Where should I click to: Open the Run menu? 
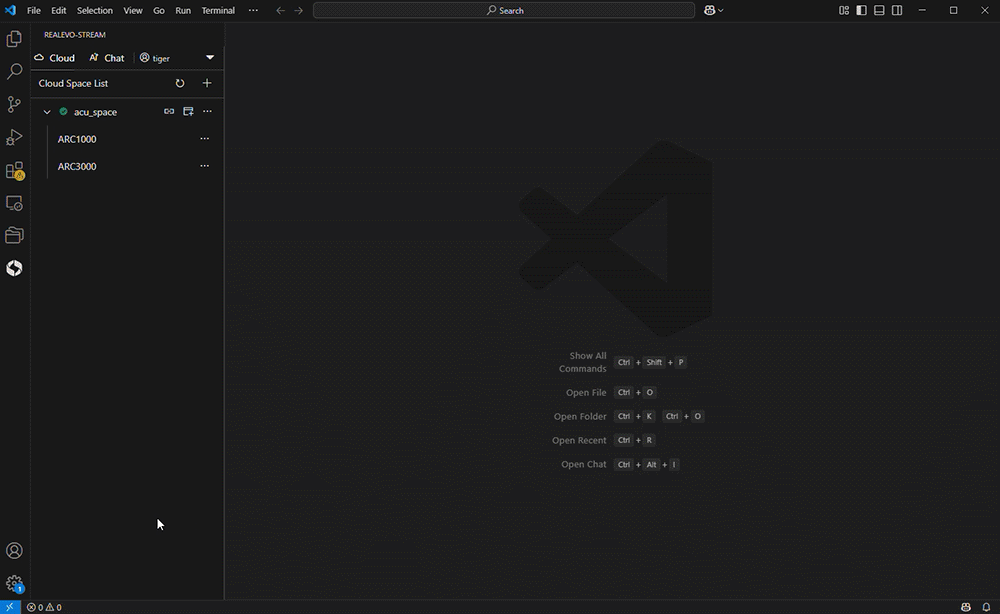(x=183, y=10)
